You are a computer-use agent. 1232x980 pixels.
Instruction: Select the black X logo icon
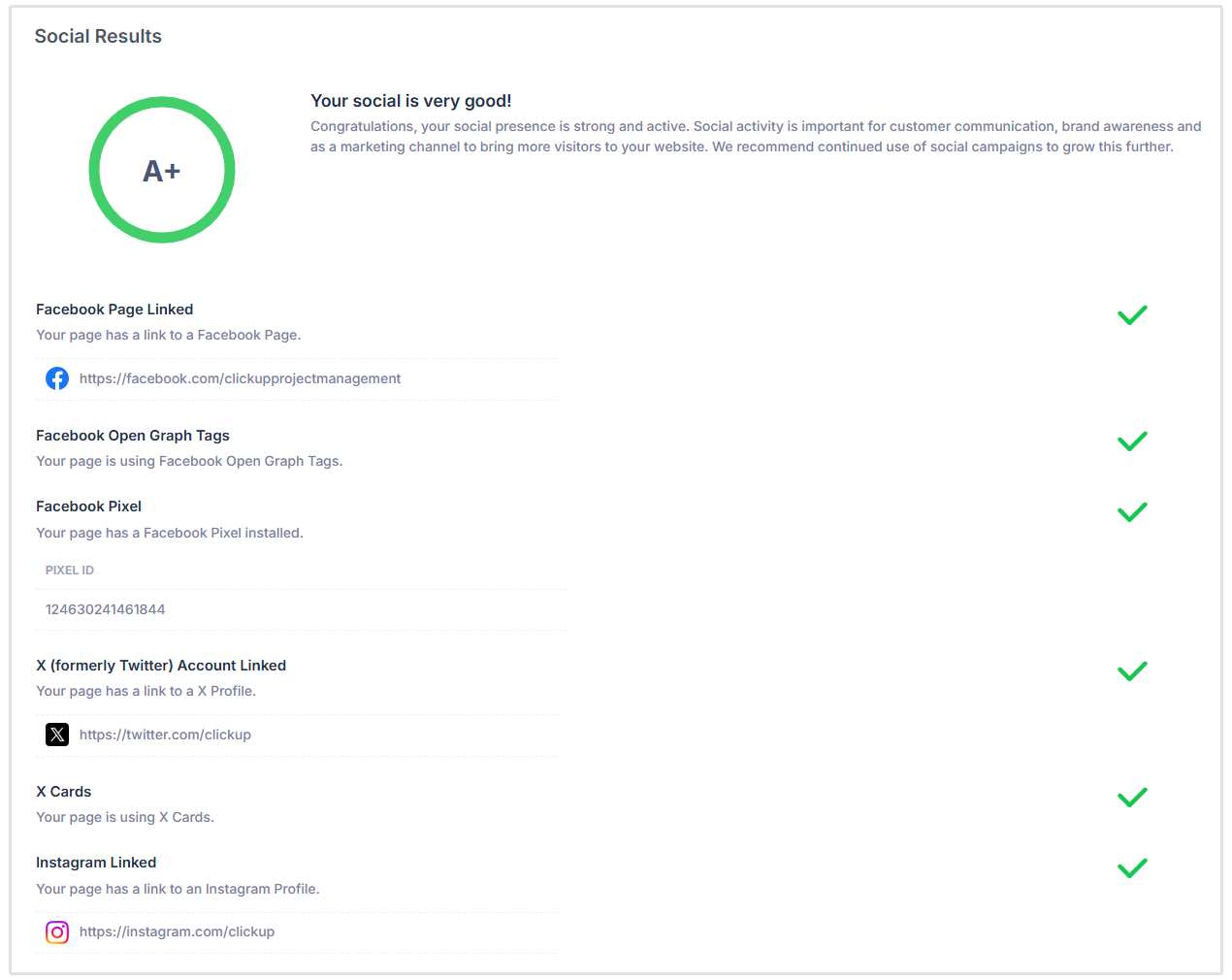56,735
